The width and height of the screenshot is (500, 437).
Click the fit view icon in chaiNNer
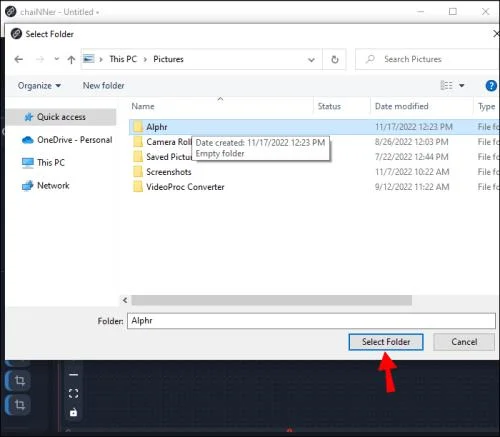[x=73, y=393]
